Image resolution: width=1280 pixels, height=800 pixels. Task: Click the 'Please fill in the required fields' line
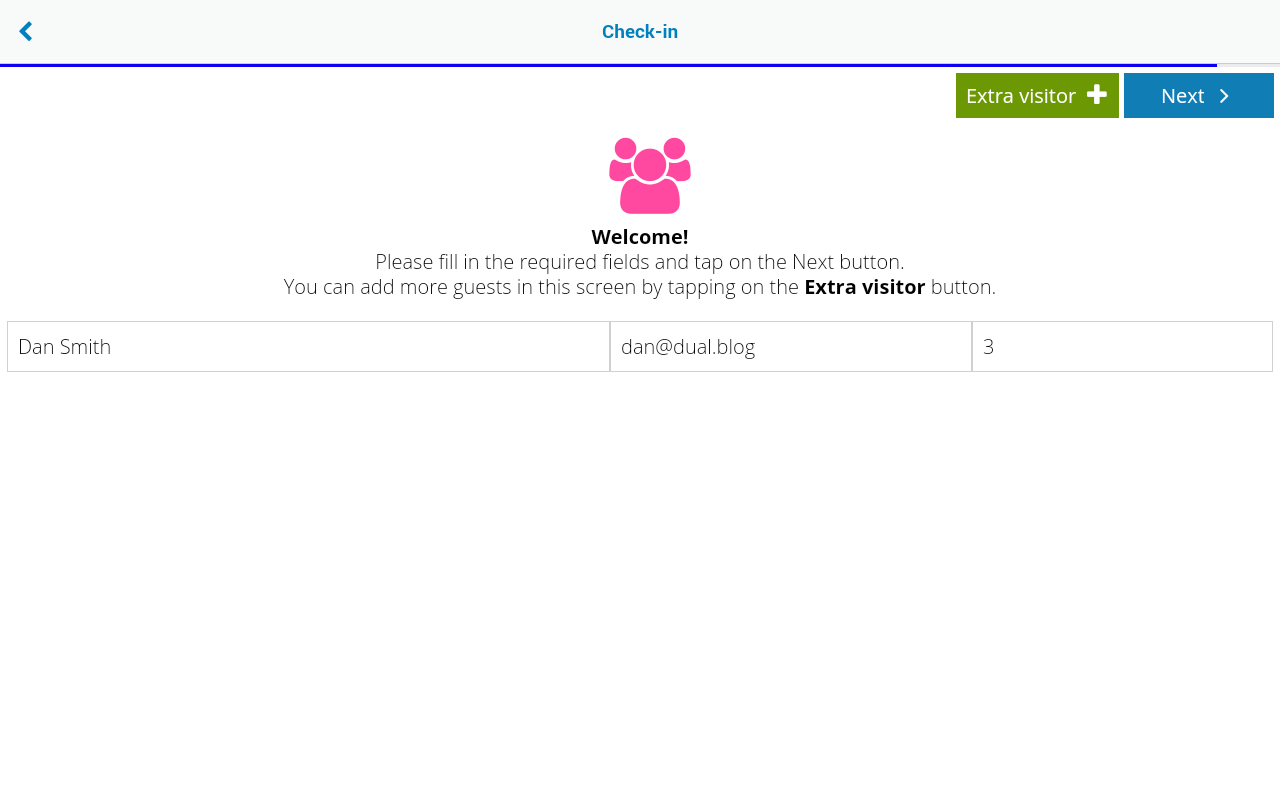[640, 262]
